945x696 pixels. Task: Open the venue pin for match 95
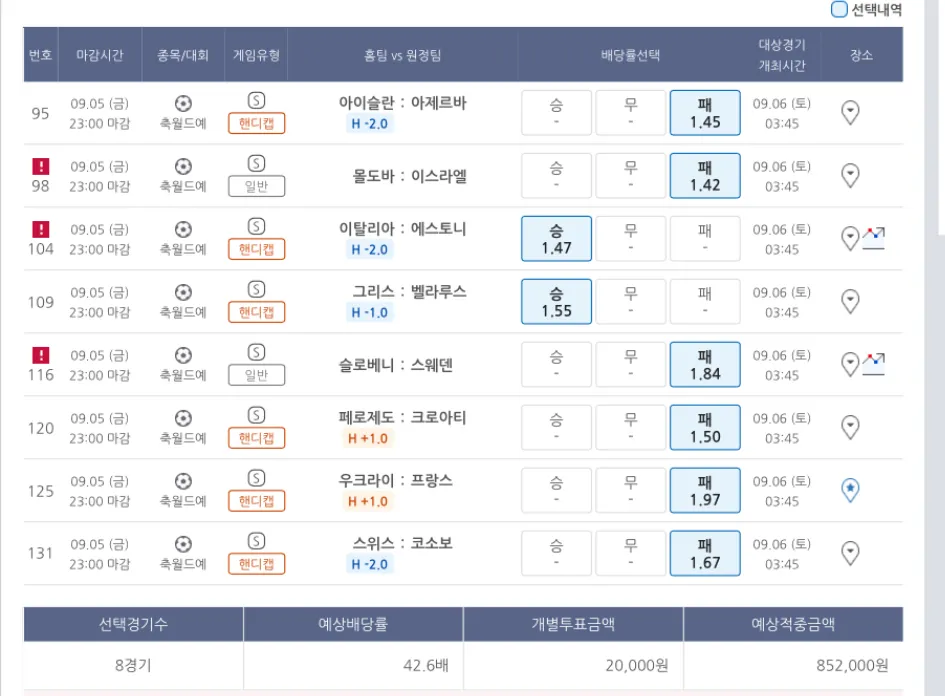pos(850,112)
